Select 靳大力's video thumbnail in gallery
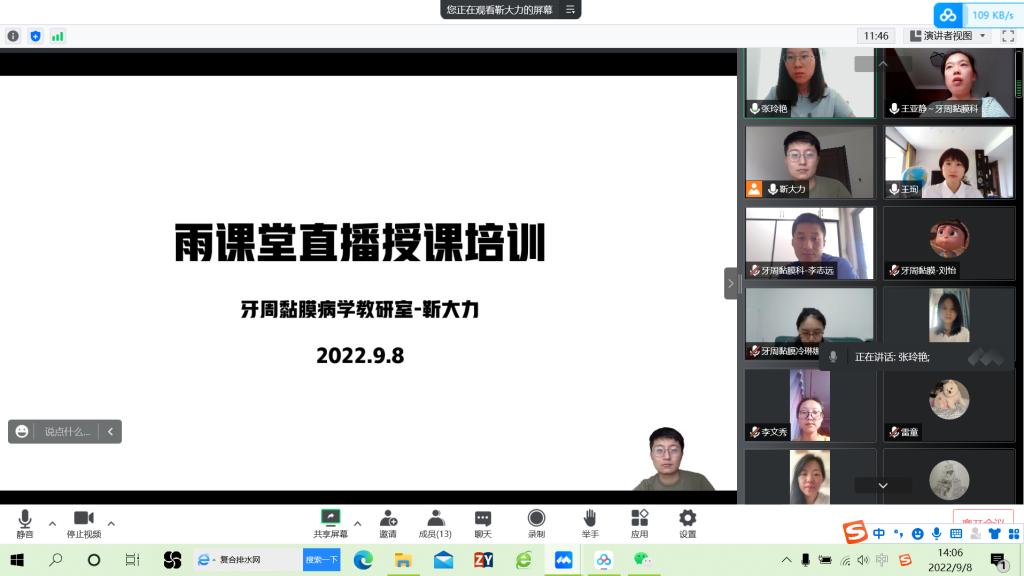This screenshot has height=576, width=1024. [x=809, y=161]
